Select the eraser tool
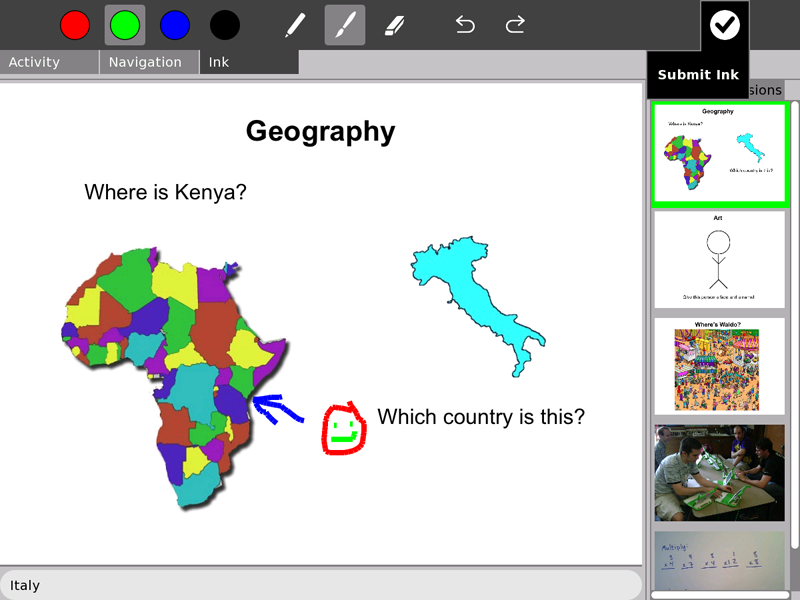The height and width of the screenshot is (600, 800). point(394,25)
